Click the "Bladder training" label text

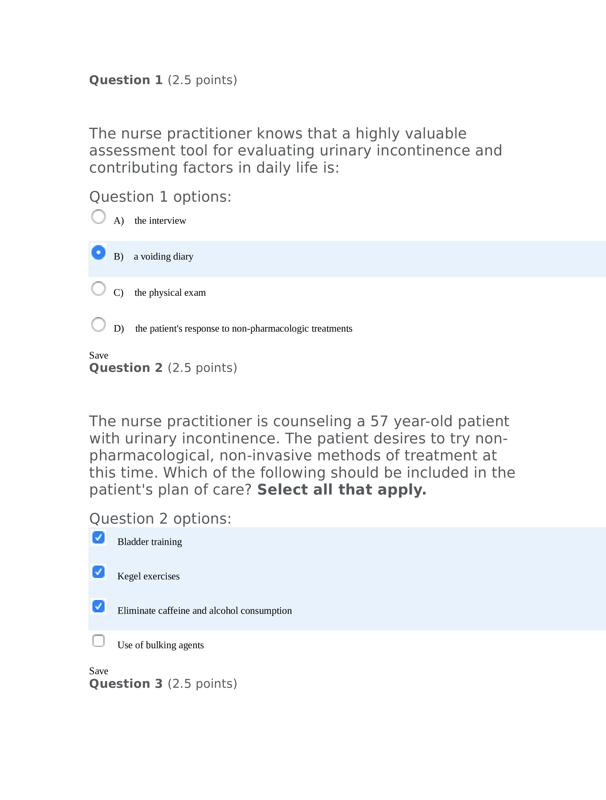tap(150, 542)
